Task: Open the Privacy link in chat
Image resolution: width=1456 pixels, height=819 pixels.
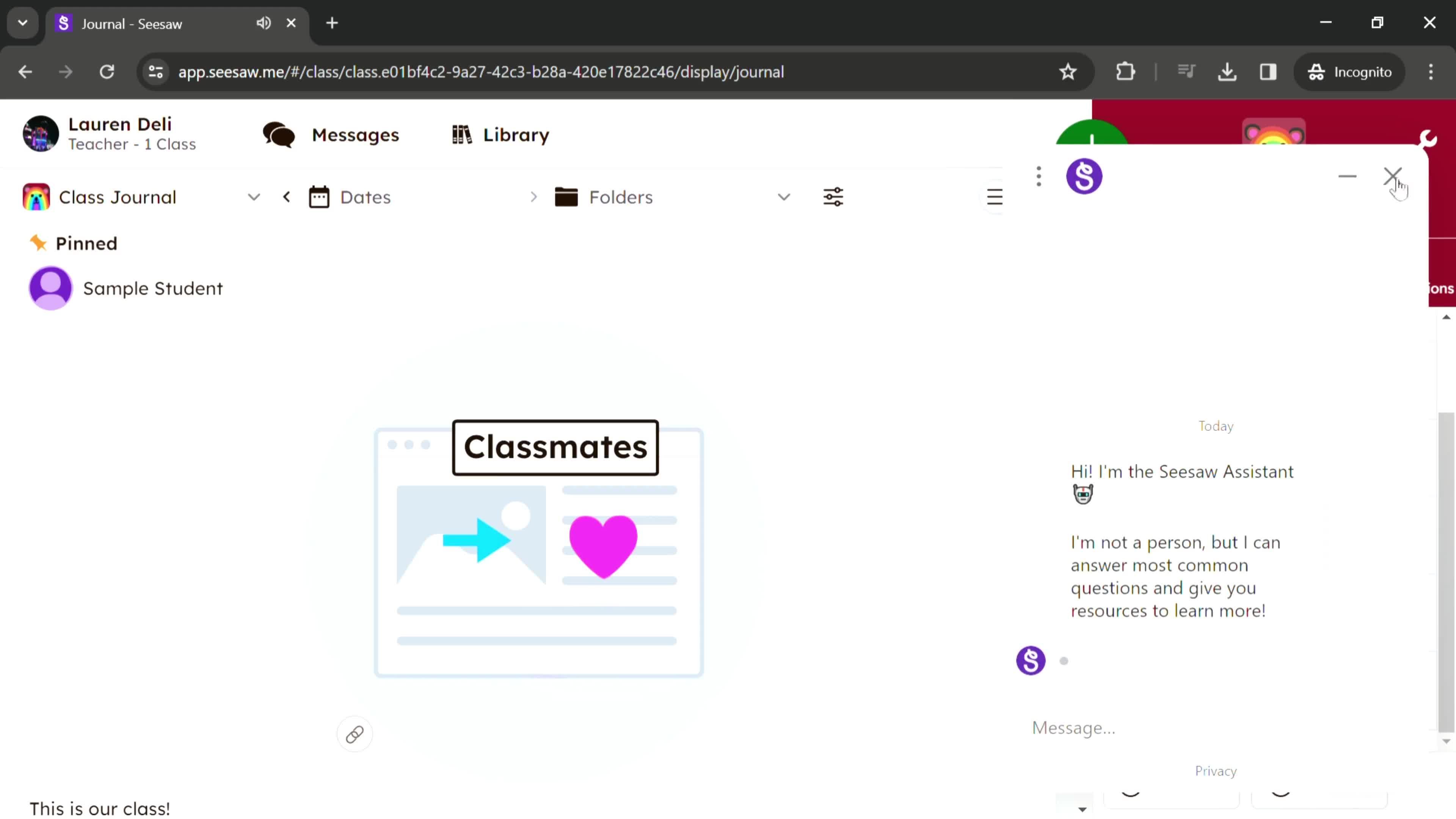Action: coord(1216,772)
